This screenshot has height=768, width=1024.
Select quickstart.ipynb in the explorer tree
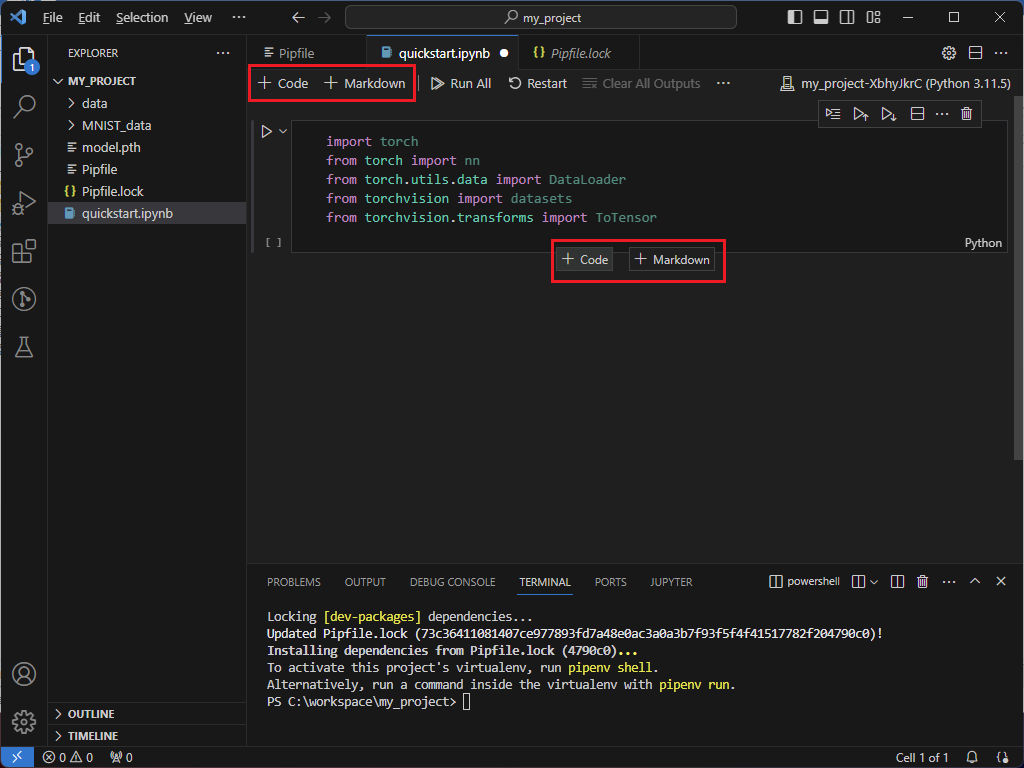coord(148,214)
